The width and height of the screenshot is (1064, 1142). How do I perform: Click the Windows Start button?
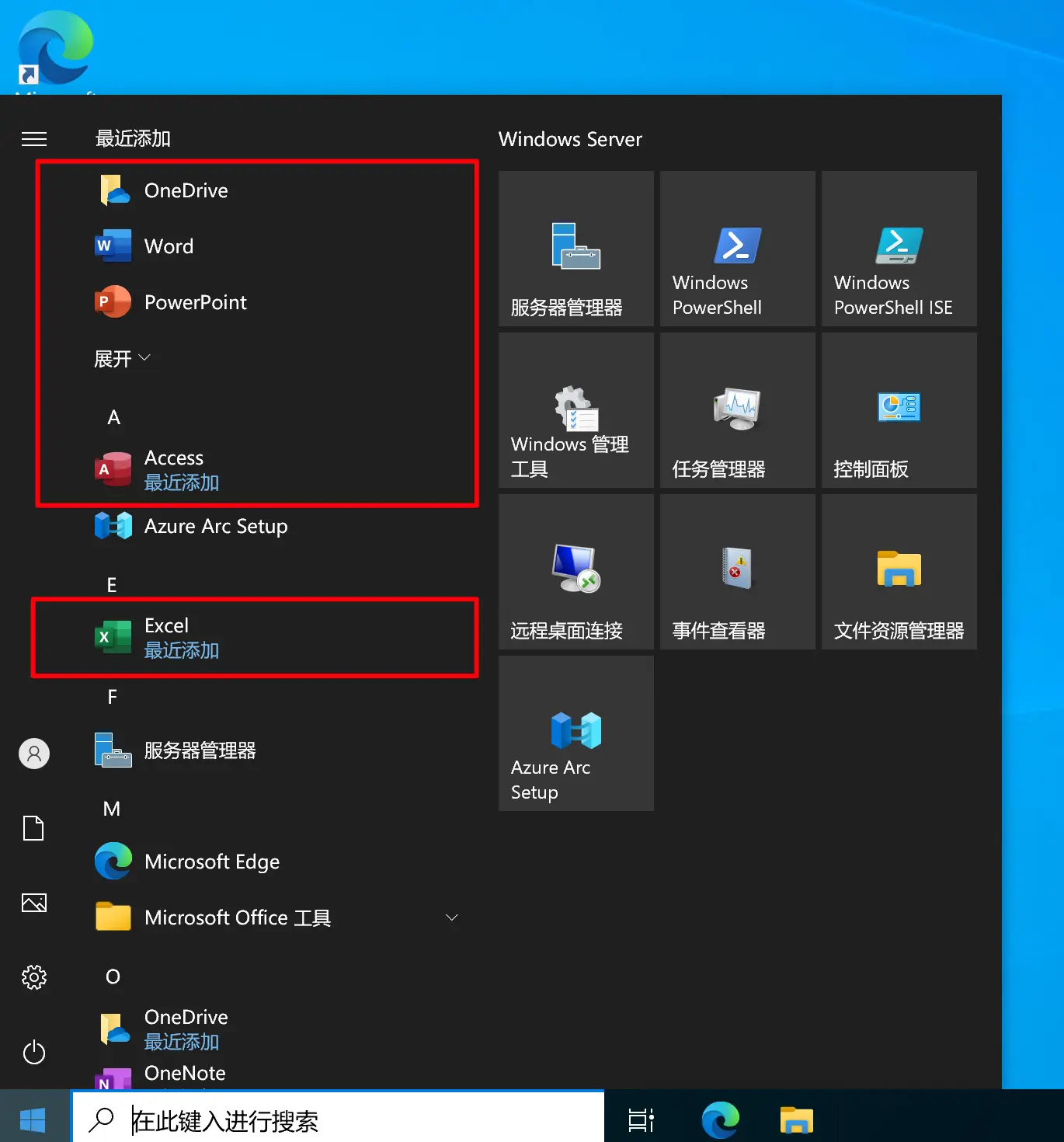(33, 1119)
